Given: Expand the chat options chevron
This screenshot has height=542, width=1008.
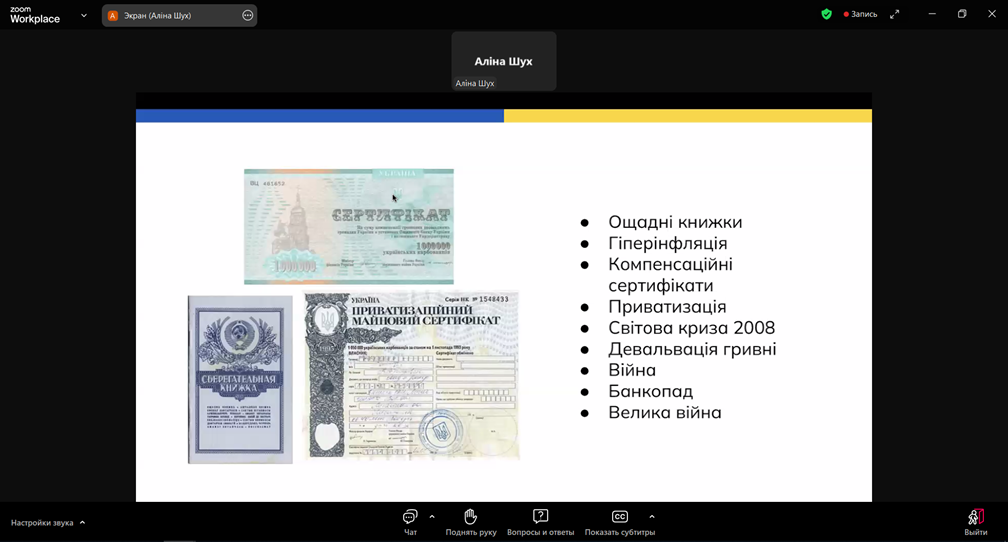Looking at the screenshot, I should point(432,517).
